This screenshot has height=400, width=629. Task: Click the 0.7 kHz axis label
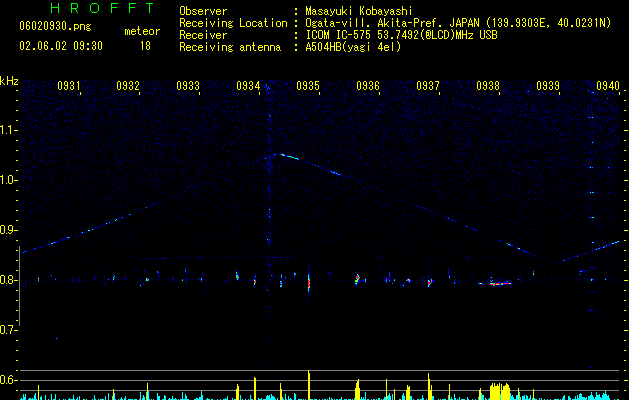click(9, 330)
